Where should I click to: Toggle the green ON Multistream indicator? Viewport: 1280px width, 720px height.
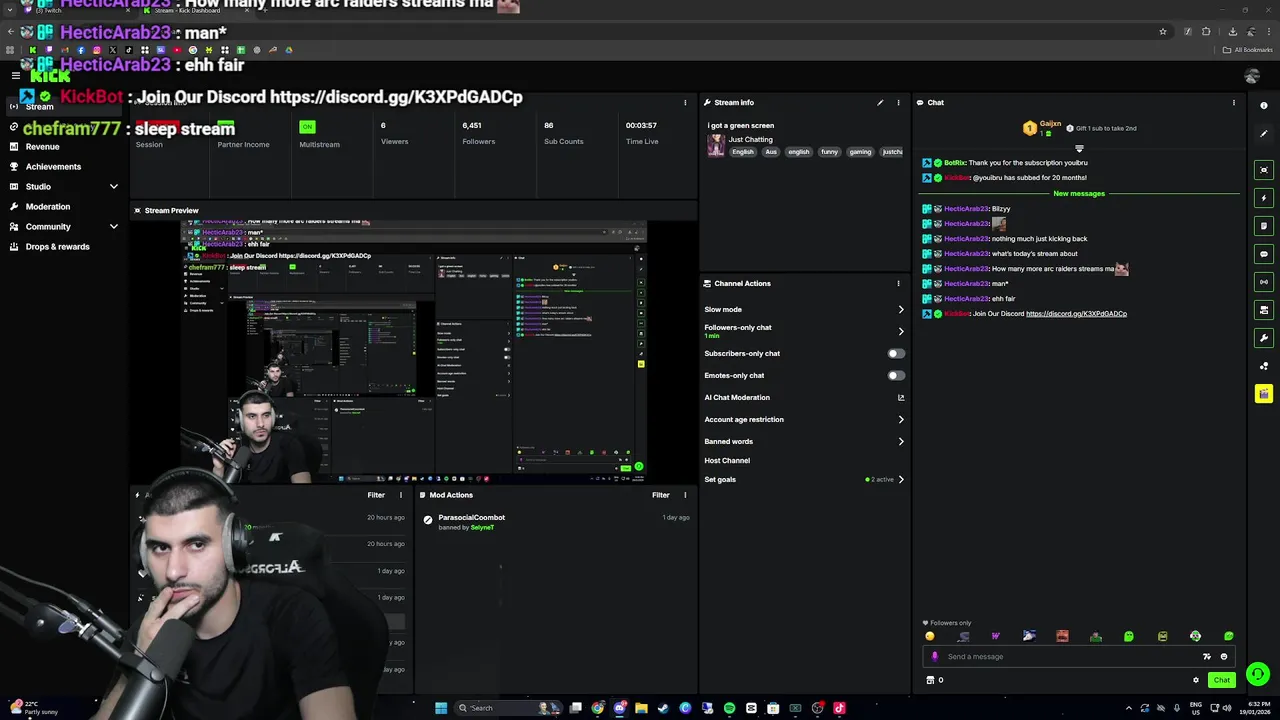click(x=307, y=127)
